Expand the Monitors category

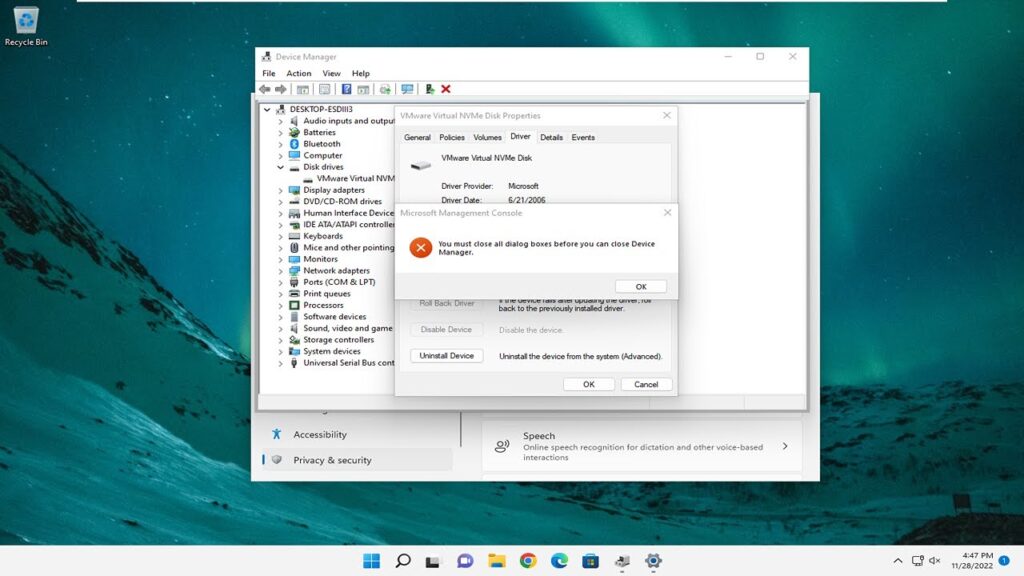(280, 259)
